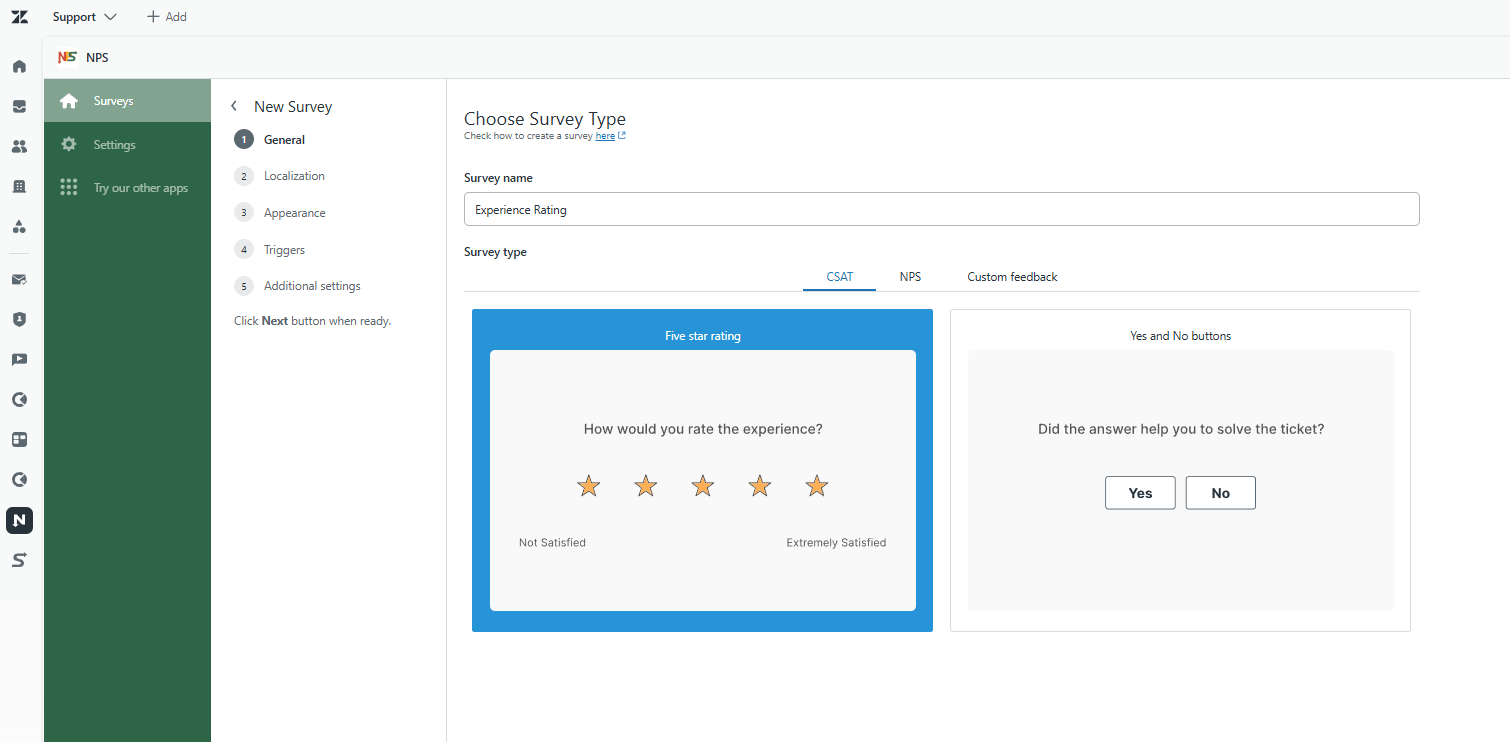Select step 1 General
The width and height of the screenshot is (1510, 742).
270,140
